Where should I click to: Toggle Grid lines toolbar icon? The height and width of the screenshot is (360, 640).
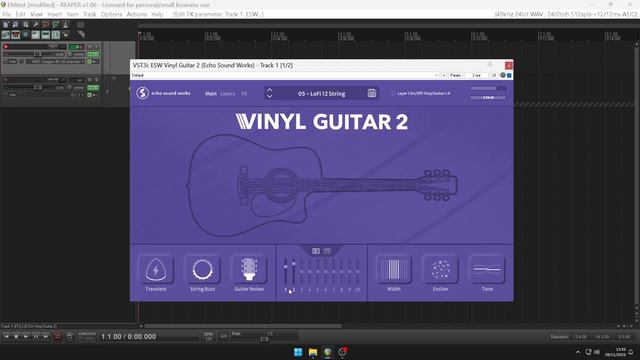(x=46, y=35)
